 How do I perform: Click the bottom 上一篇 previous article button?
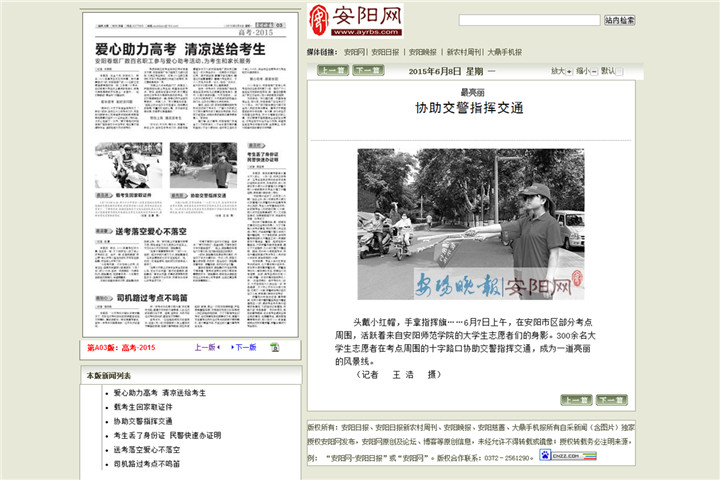(576, 400)
